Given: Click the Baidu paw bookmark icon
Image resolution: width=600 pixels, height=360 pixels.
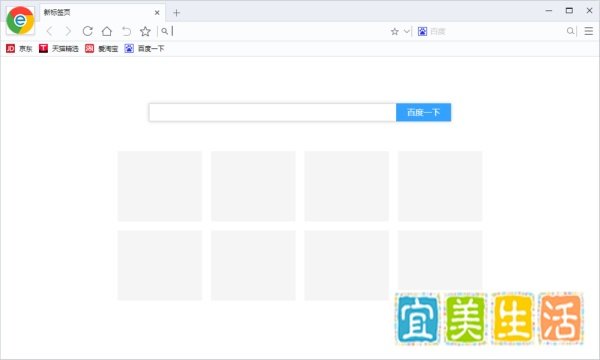Looking at the screenshot, I should tap(129, 49).
